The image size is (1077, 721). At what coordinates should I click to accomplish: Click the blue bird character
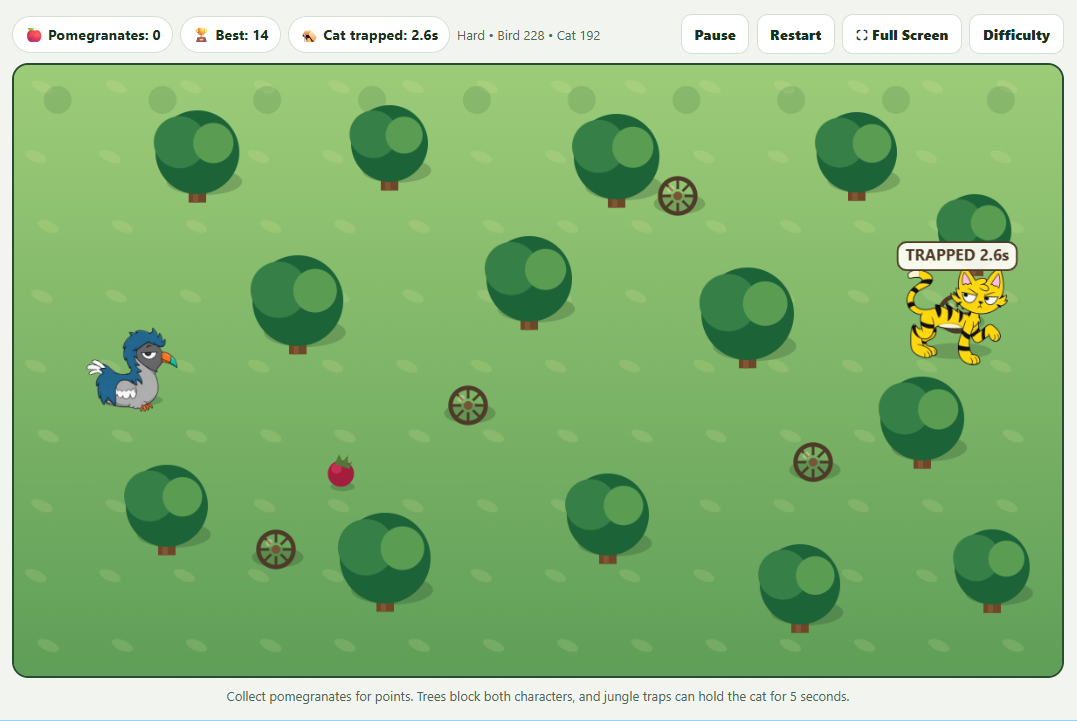(131, 370)
